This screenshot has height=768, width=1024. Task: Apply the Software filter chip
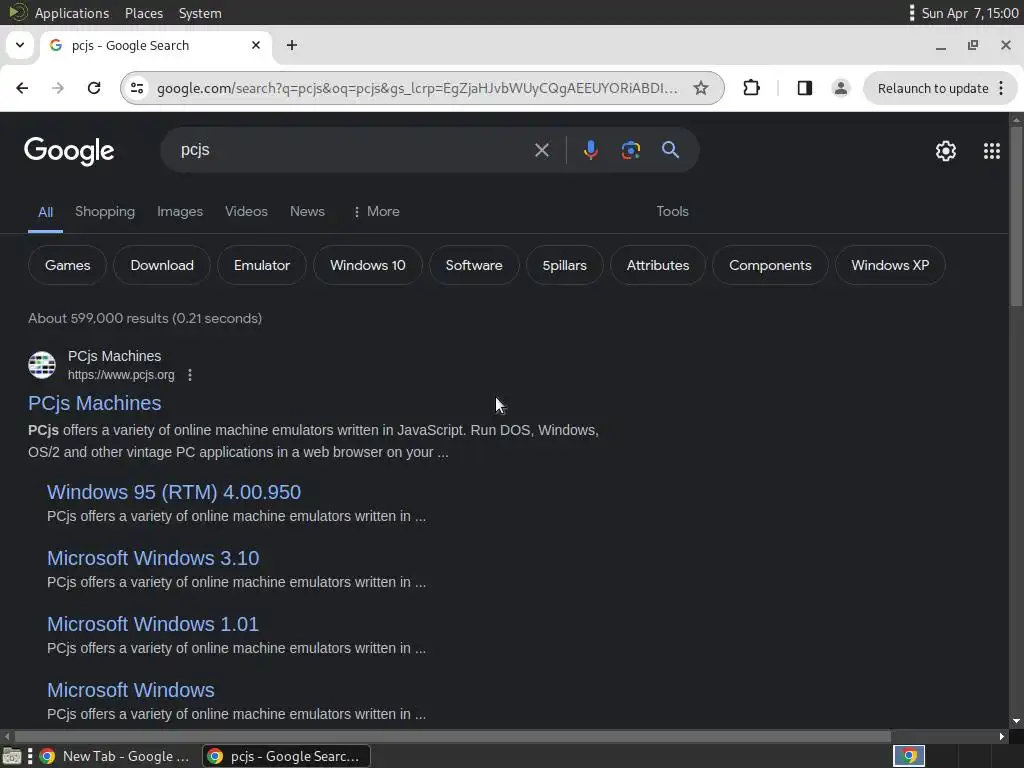click(473, 265)
